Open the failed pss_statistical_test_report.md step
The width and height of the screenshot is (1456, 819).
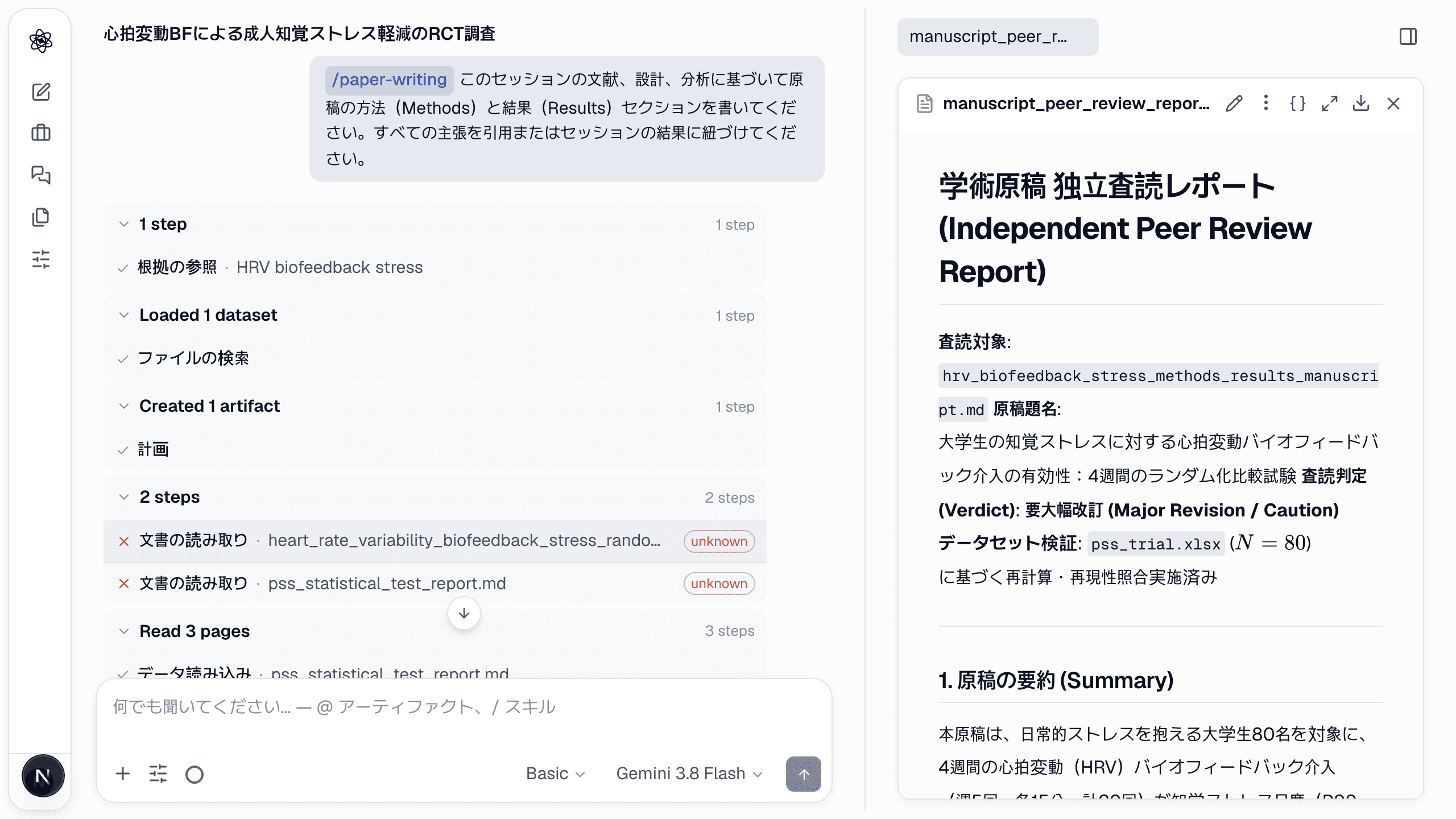click(435, 584)
